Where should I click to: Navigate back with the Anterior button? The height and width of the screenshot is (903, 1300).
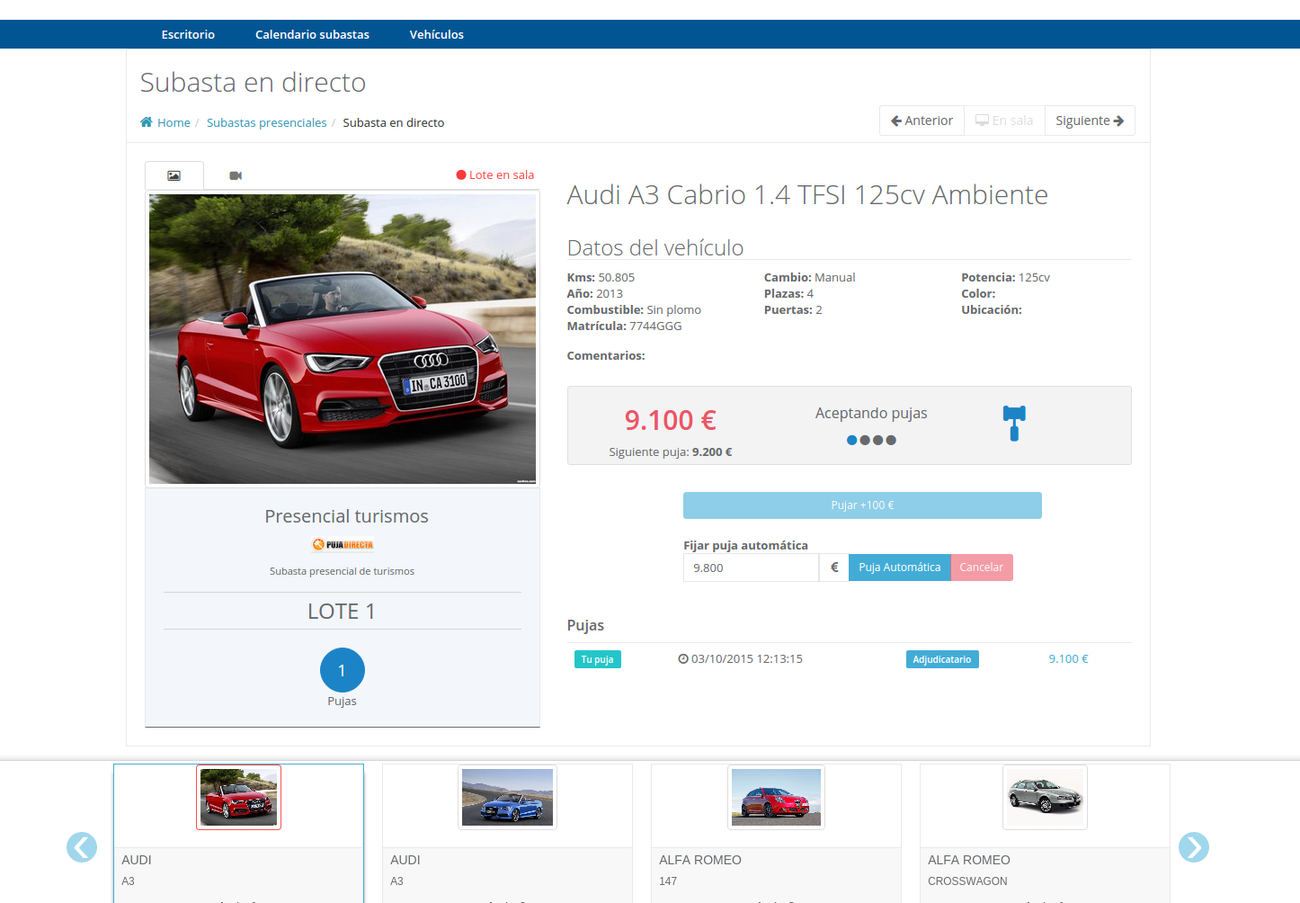click(x=920, y=120)
